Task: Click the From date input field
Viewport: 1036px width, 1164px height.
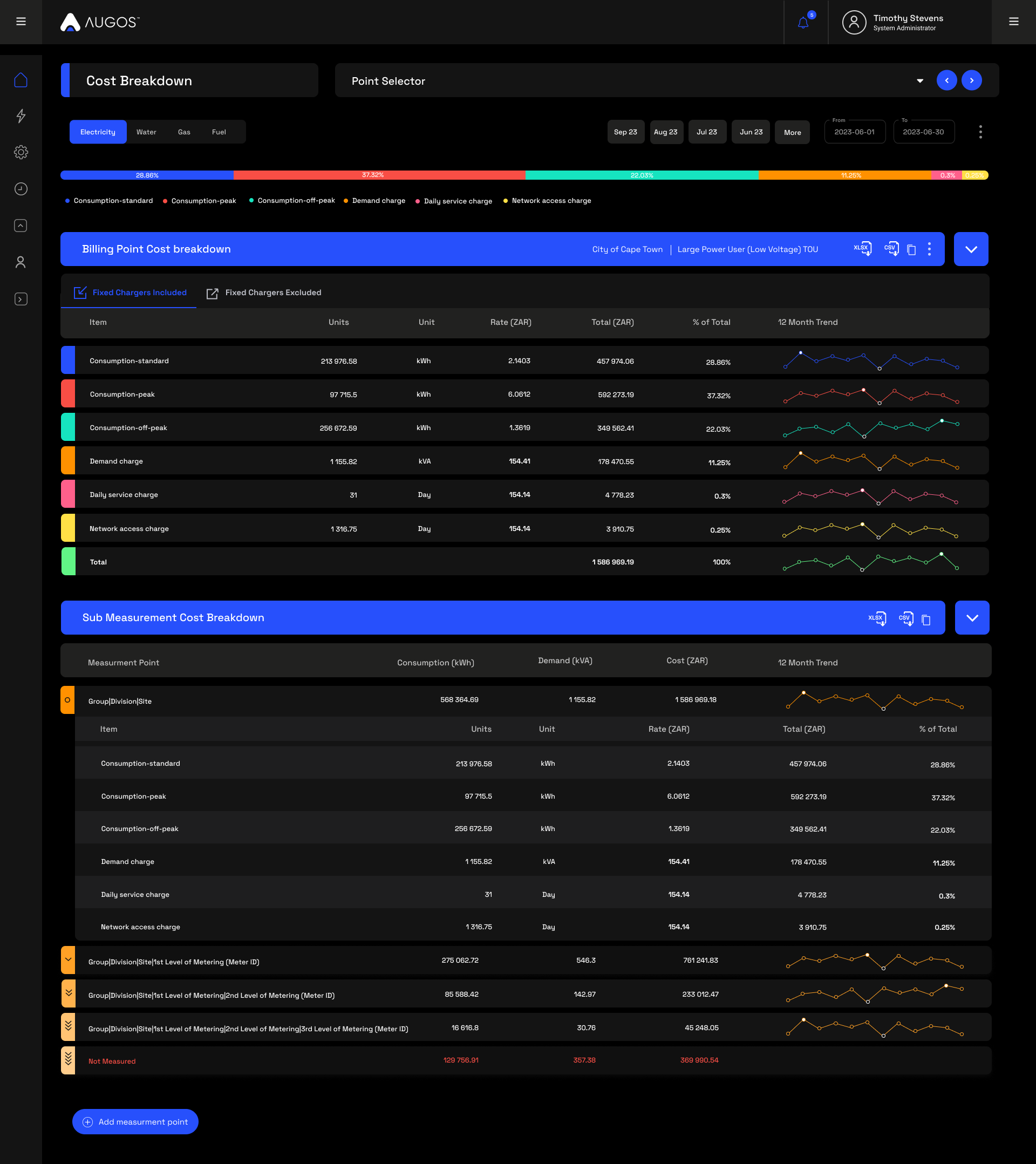Action: coord(854,132)
